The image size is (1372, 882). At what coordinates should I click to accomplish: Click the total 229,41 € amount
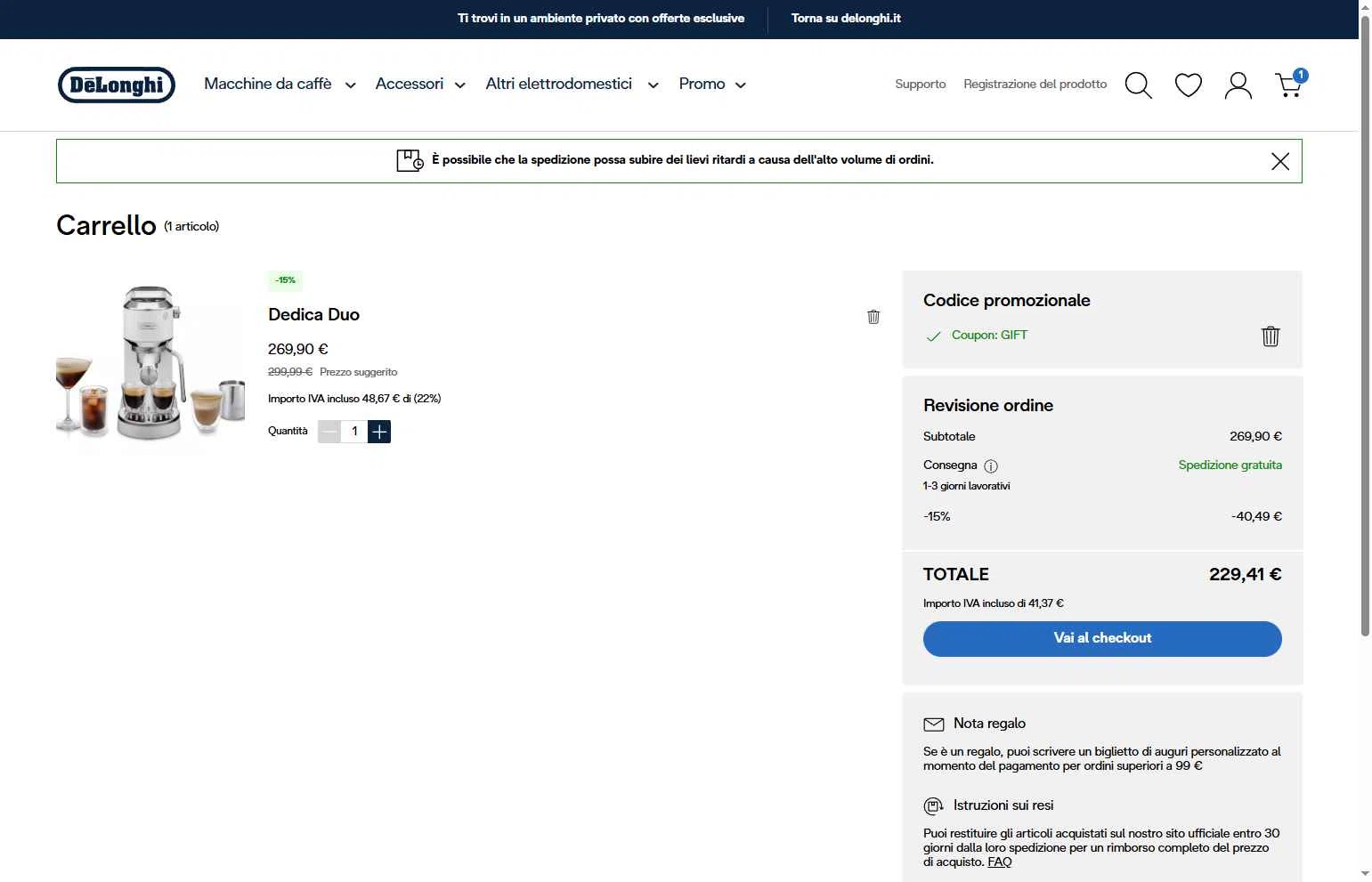coord(1245,575)
